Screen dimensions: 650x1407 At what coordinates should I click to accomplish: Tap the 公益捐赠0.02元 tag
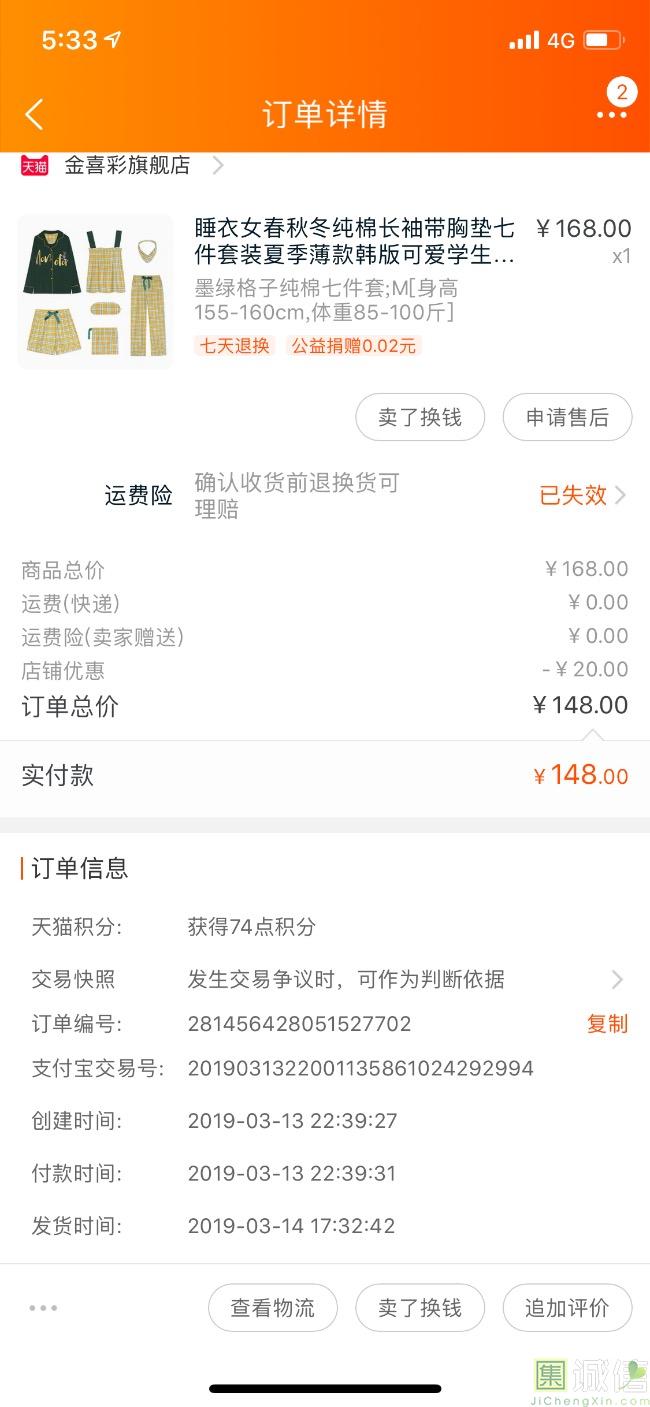click(x=354, y=346)
